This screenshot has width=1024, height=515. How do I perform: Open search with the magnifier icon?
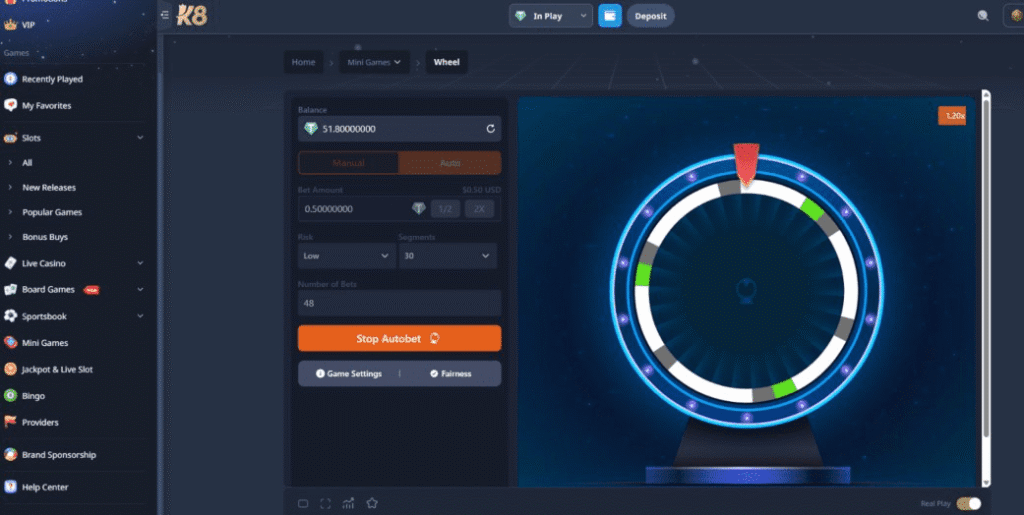[x=983, y=16]
